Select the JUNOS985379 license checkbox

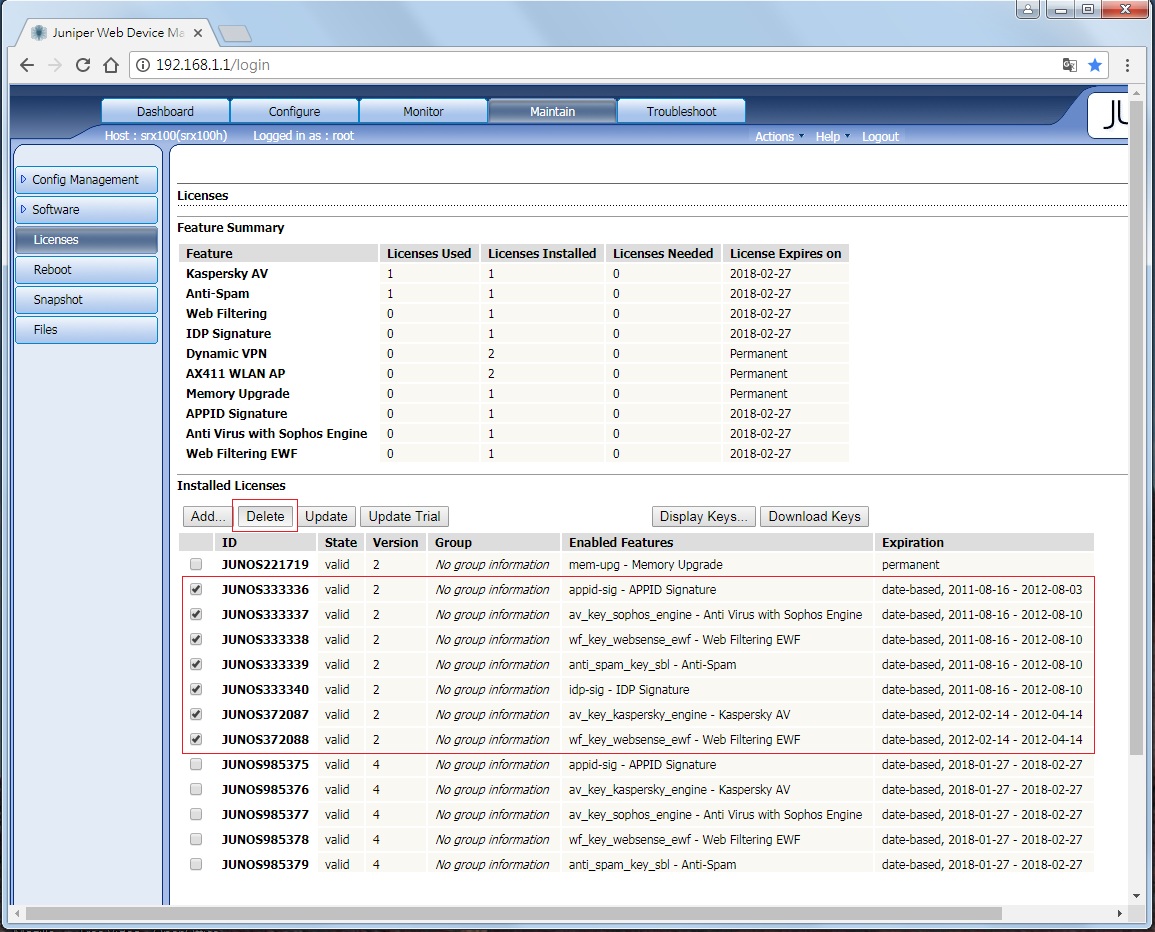click(x=196, y=864)
